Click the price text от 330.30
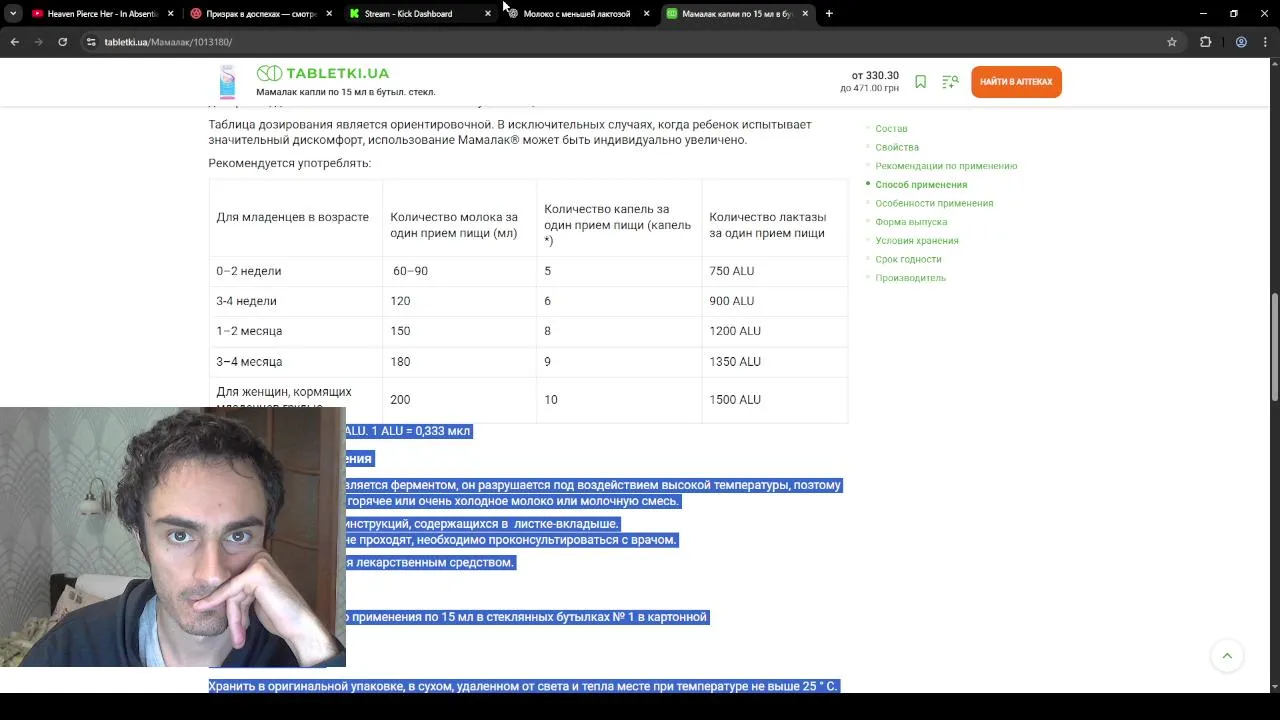Viewport: 1280px width, 720px height. tap(875, 76)
